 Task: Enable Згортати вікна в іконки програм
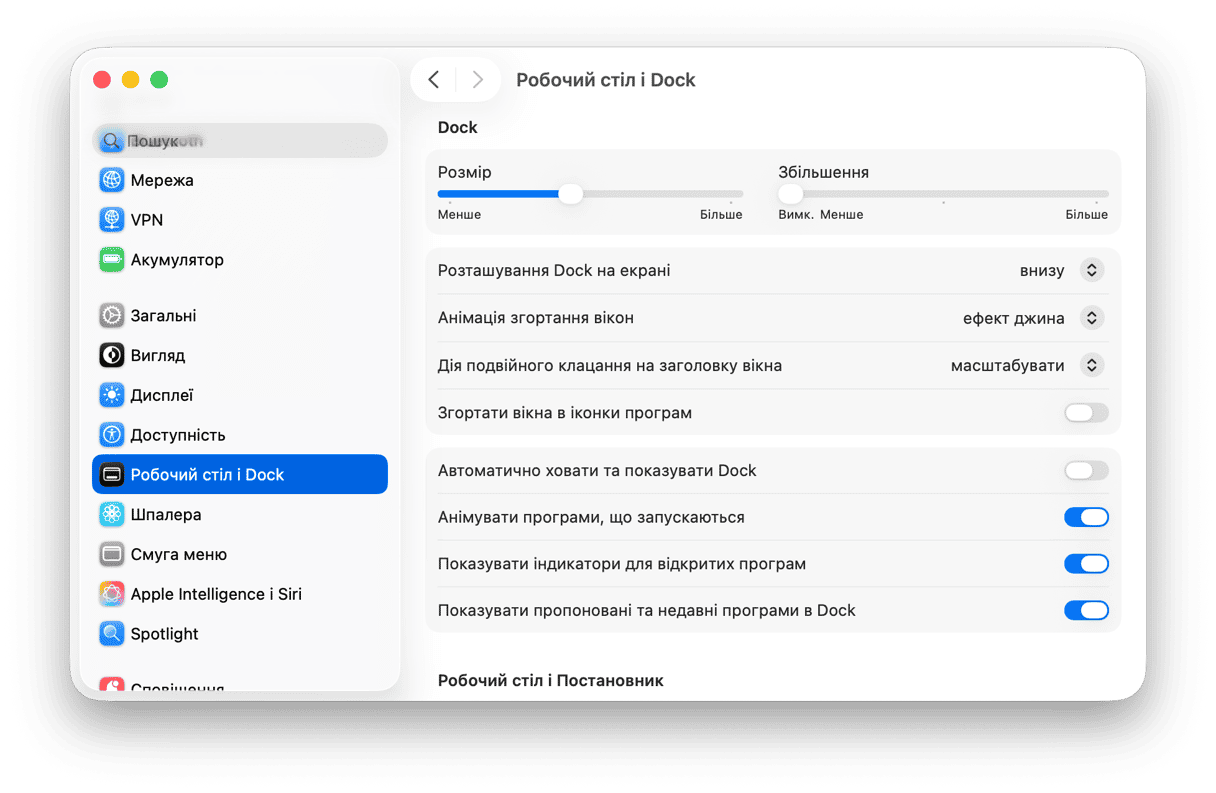pyautogui.click(x=1086, y=413)
